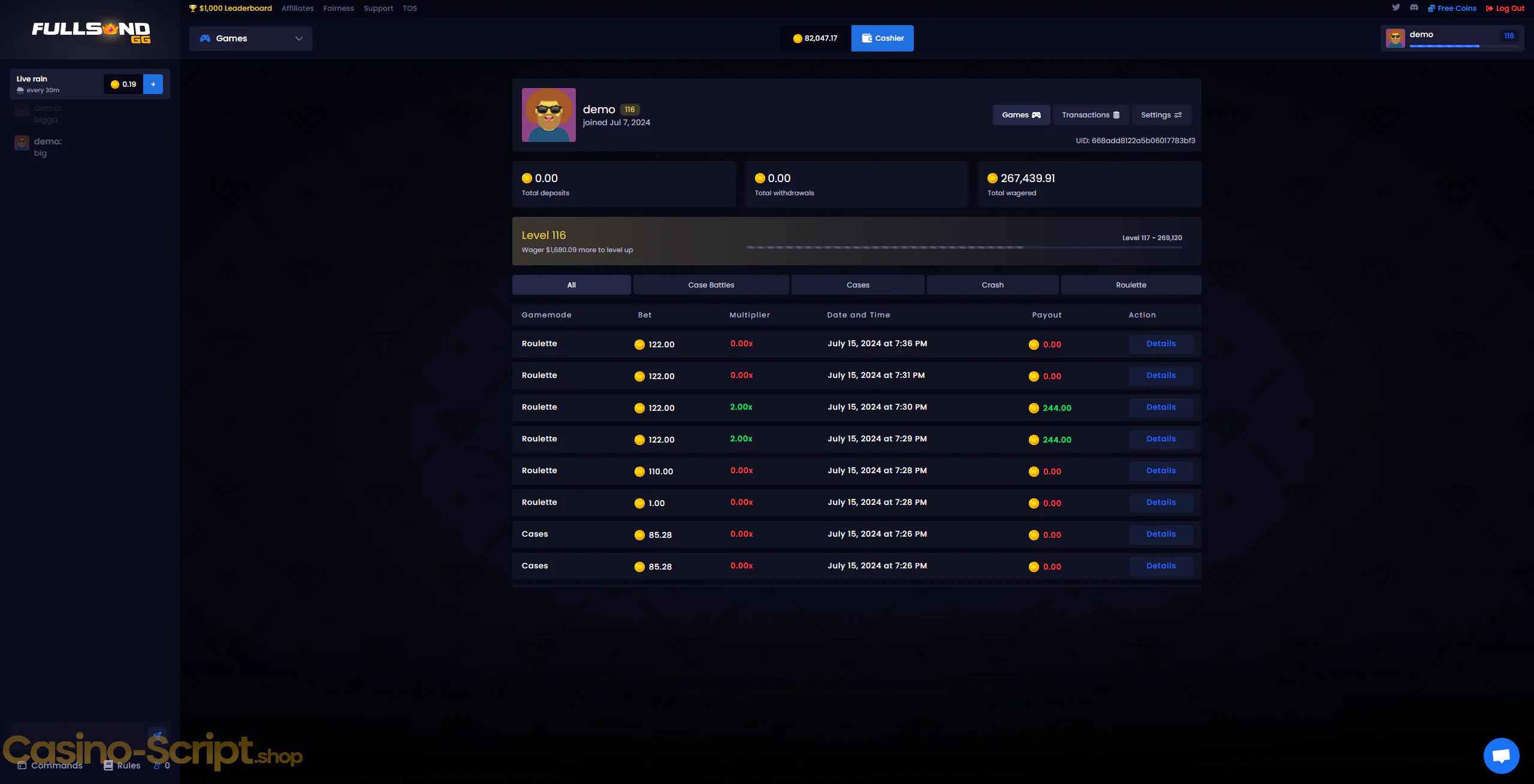The height and width of the screenshot is (784, 1534).
Task: Click the send message paper plane icon
Action: (158, 735)
